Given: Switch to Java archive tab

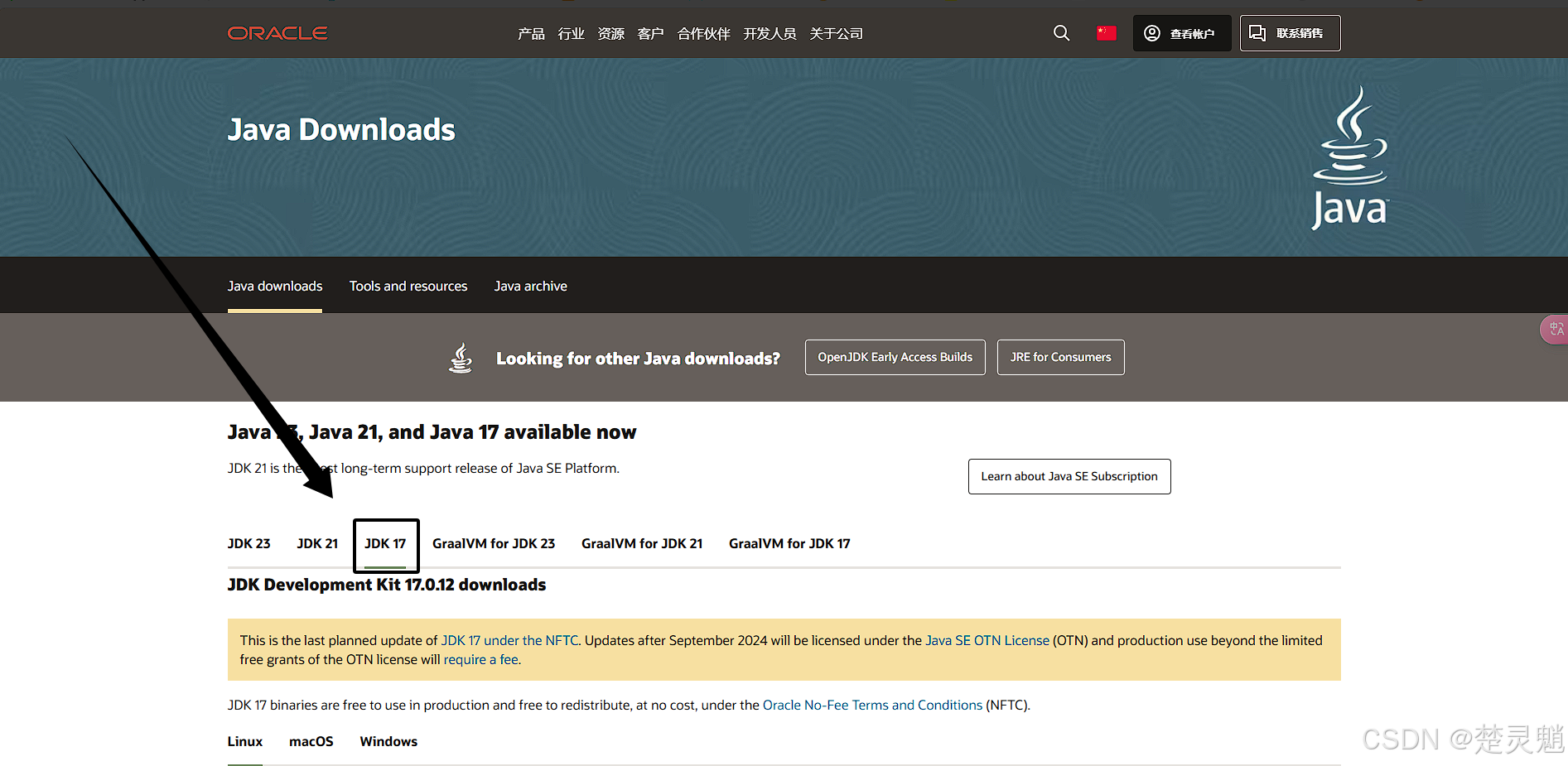Looking at the screenshot, I should pos(531,286).
